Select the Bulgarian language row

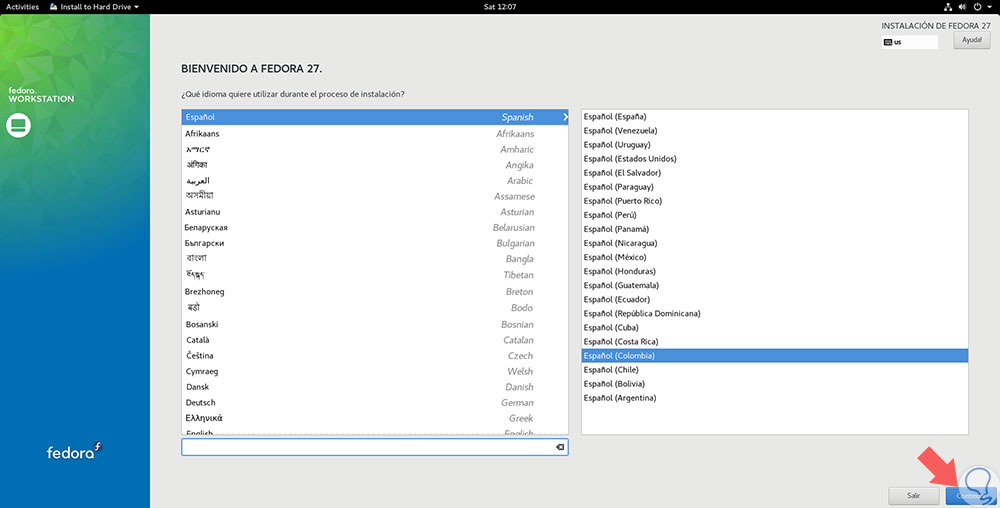point(374,243)
